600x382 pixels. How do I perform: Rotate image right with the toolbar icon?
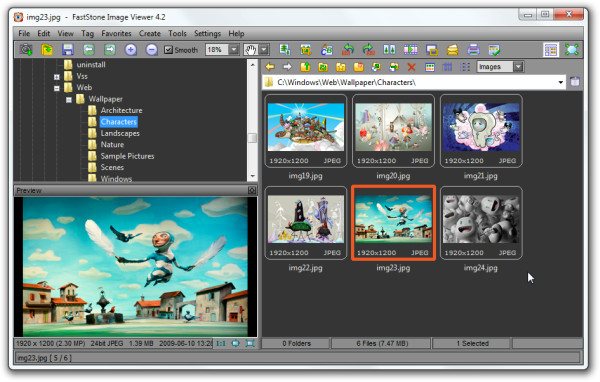(368, 49)
